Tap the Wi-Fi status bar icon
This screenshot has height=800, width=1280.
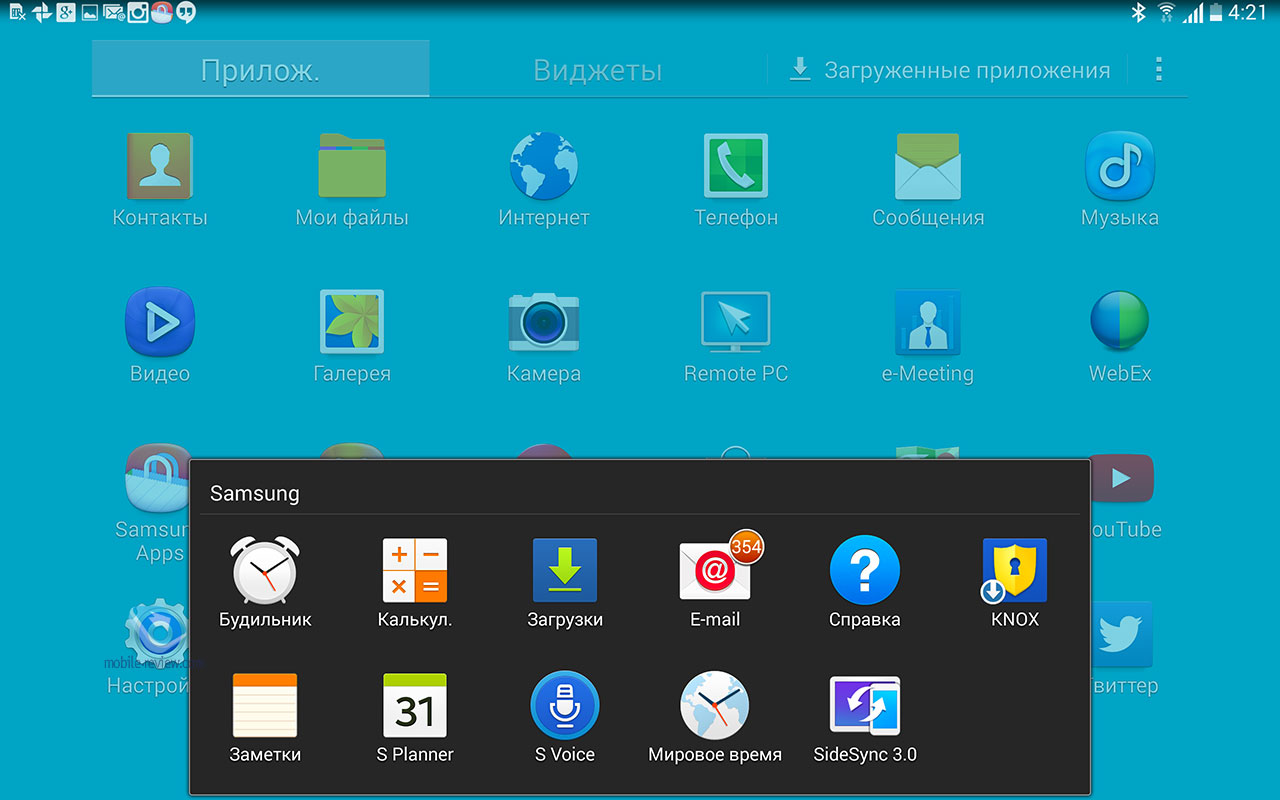[1166, 13]
